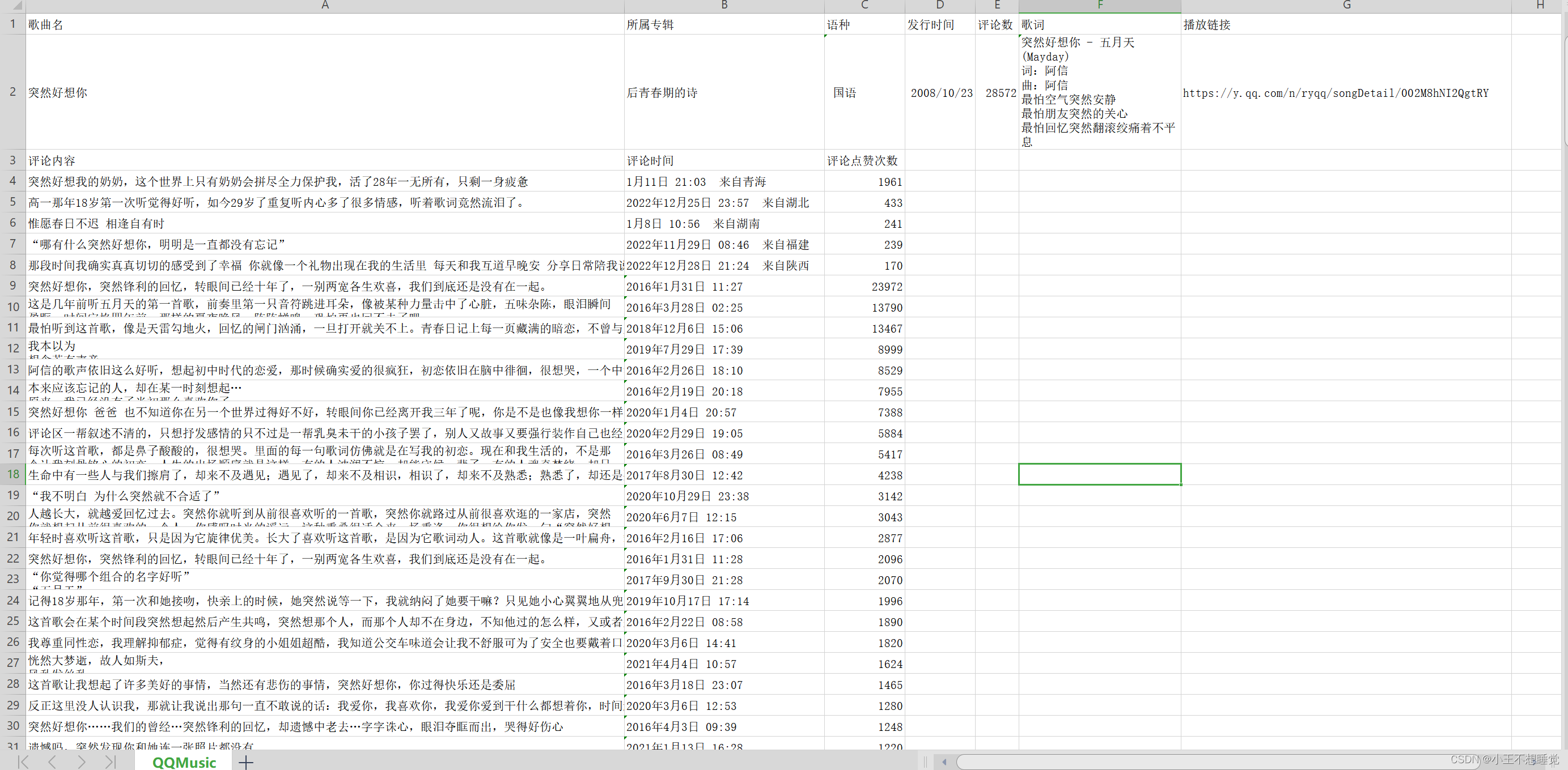Open the y.qq.com songDetail link
This screenshot has width=1568, height=770.
[x=1335, y=93]
